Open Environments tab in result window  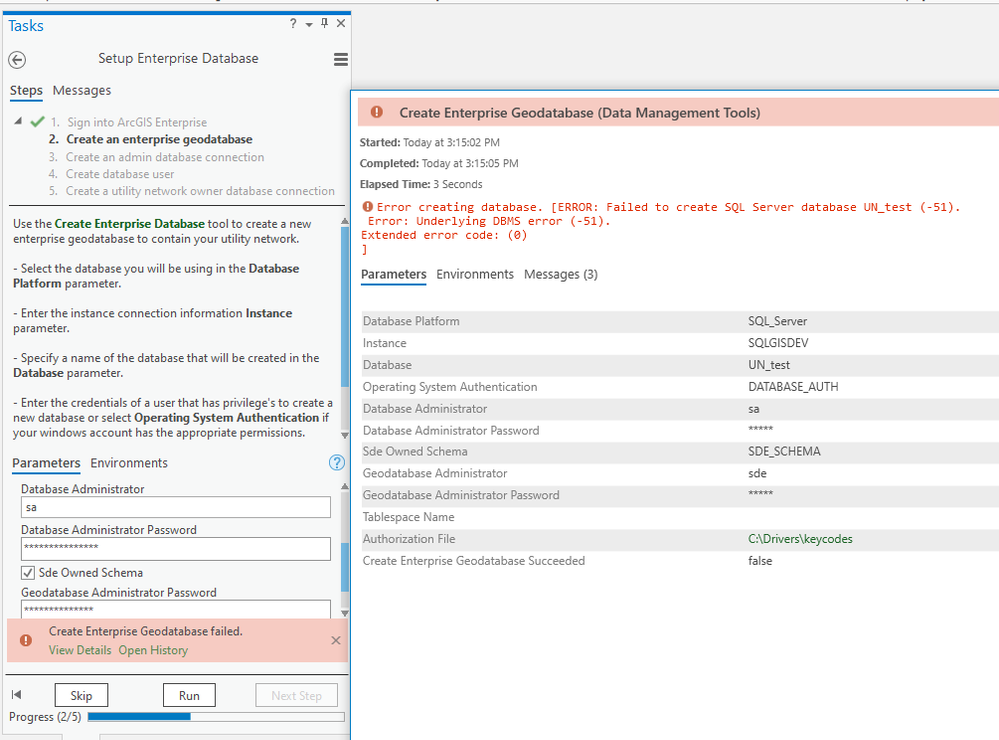[475, 274]
